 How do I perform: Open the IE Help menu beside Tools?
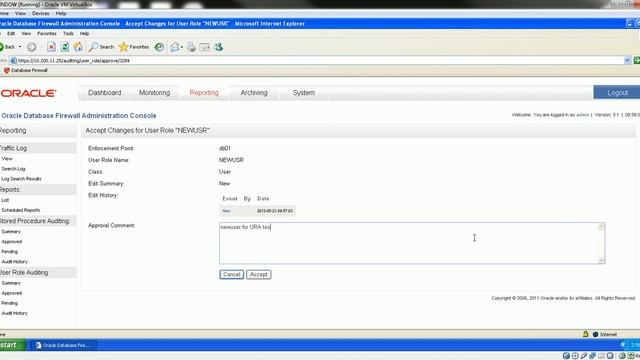point(84,33)
